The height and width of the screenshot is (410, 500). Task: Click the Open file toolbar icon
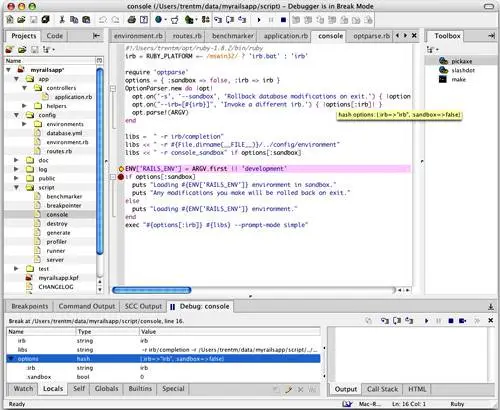21,20
